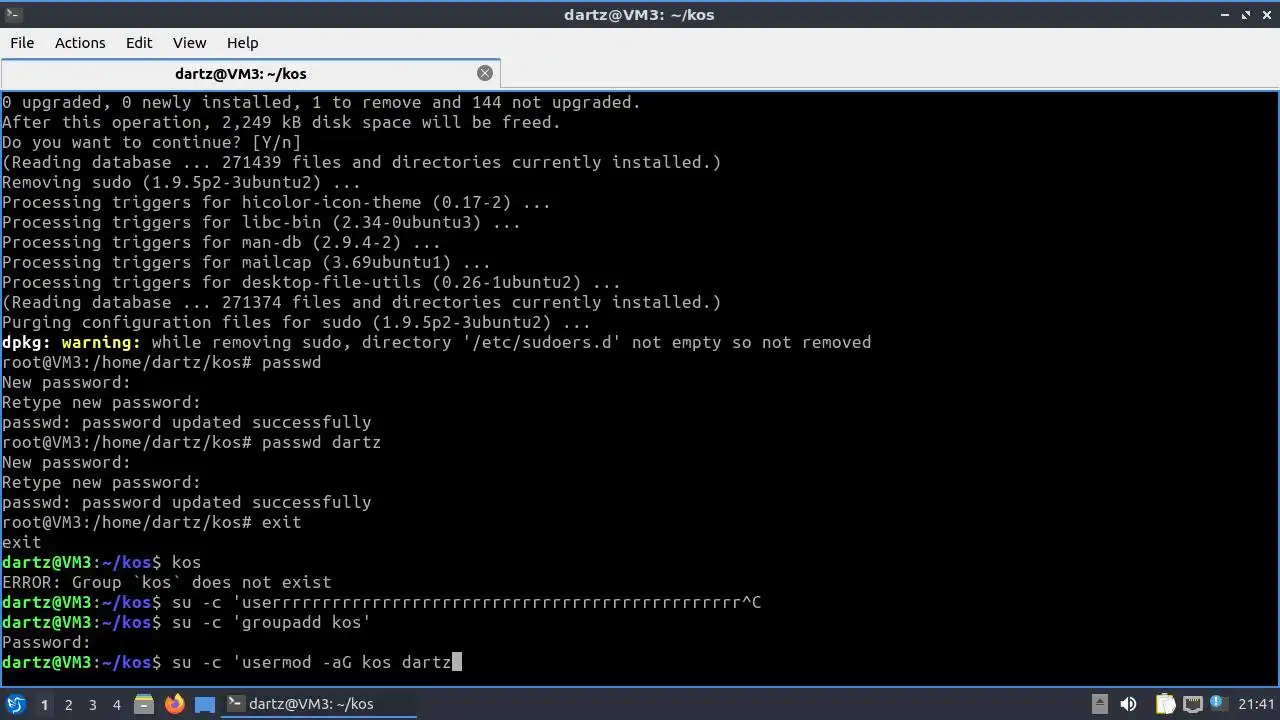Image resolution: width=1280 pixels, height=720 pixels.
Task: Switch to workspace 3 in pager
Action: click(92, 704)
